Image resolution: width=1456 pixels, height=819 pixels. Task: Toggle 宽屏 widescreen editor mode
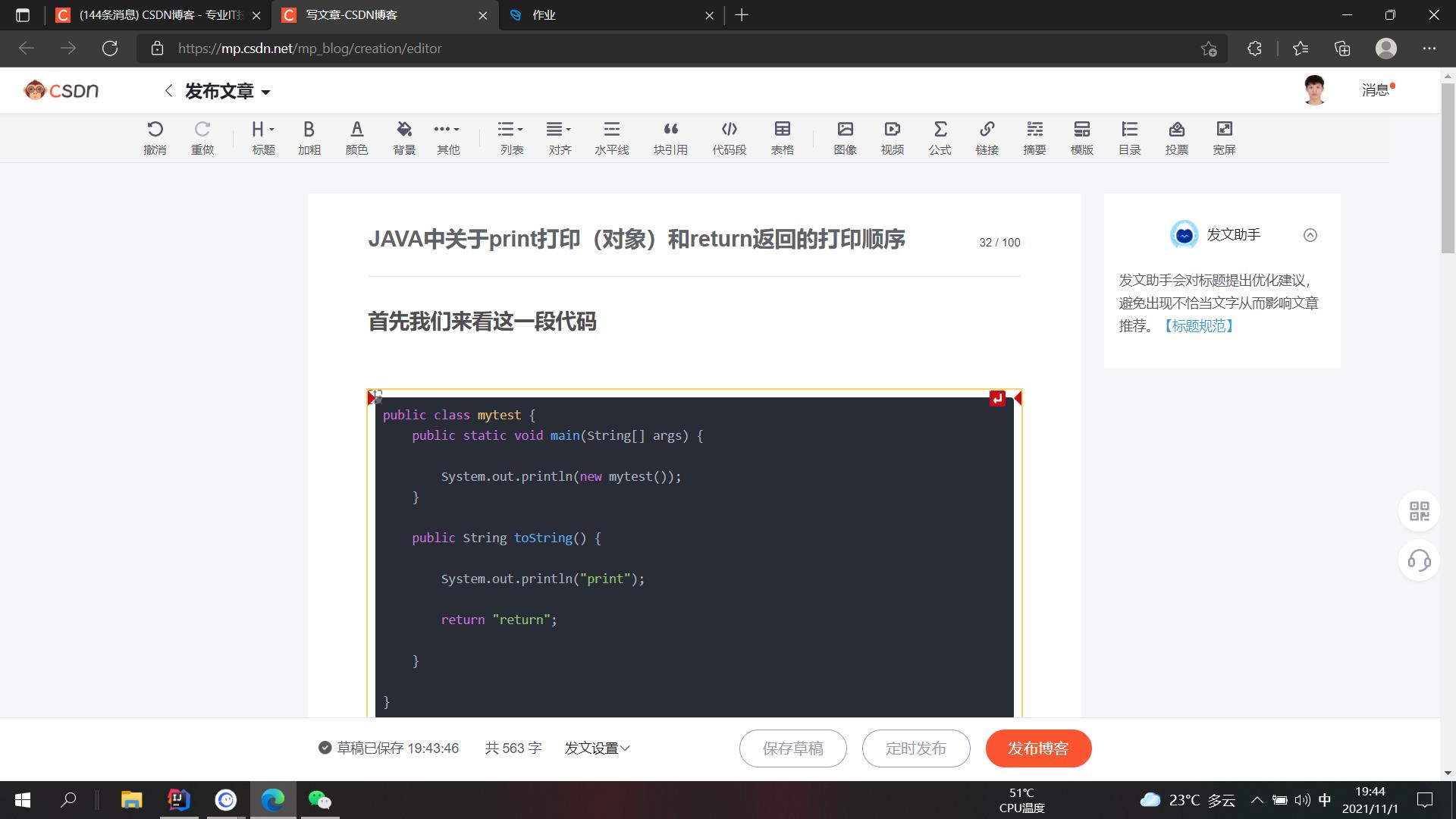(1224, 137)
